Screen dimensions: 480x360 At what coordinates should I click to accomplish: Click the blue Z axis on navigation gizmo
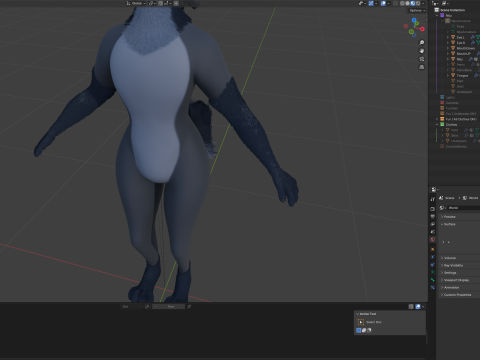point(414,20)
